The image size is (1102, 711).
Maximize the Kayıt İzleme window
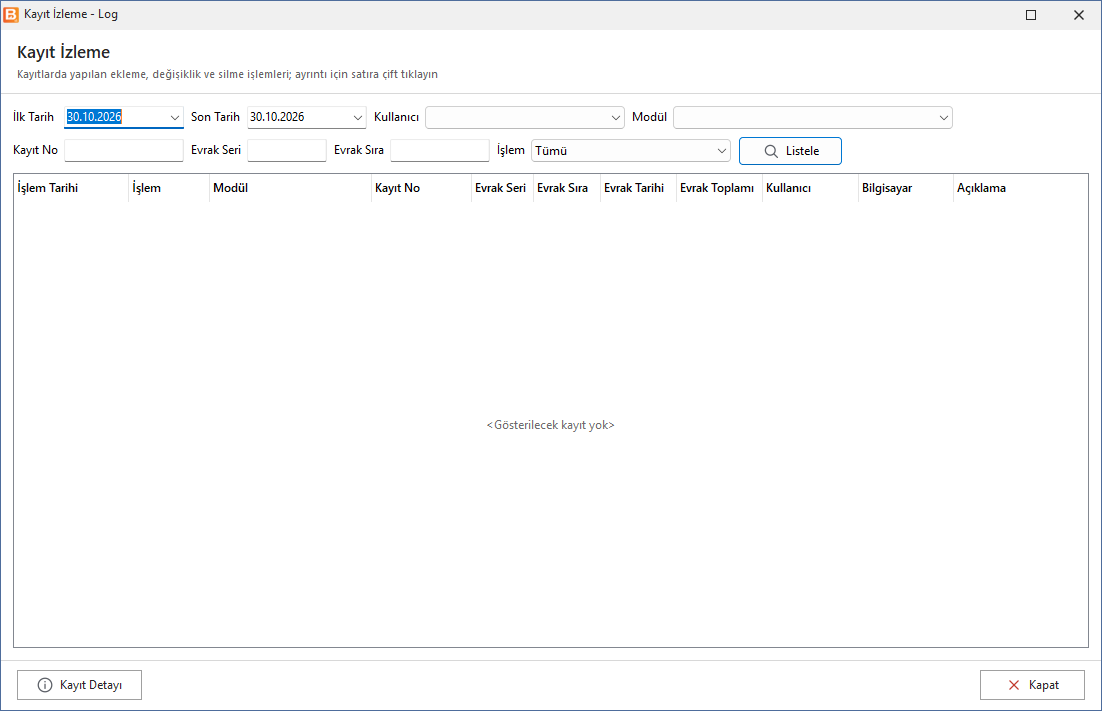(x=1031, y=15)
